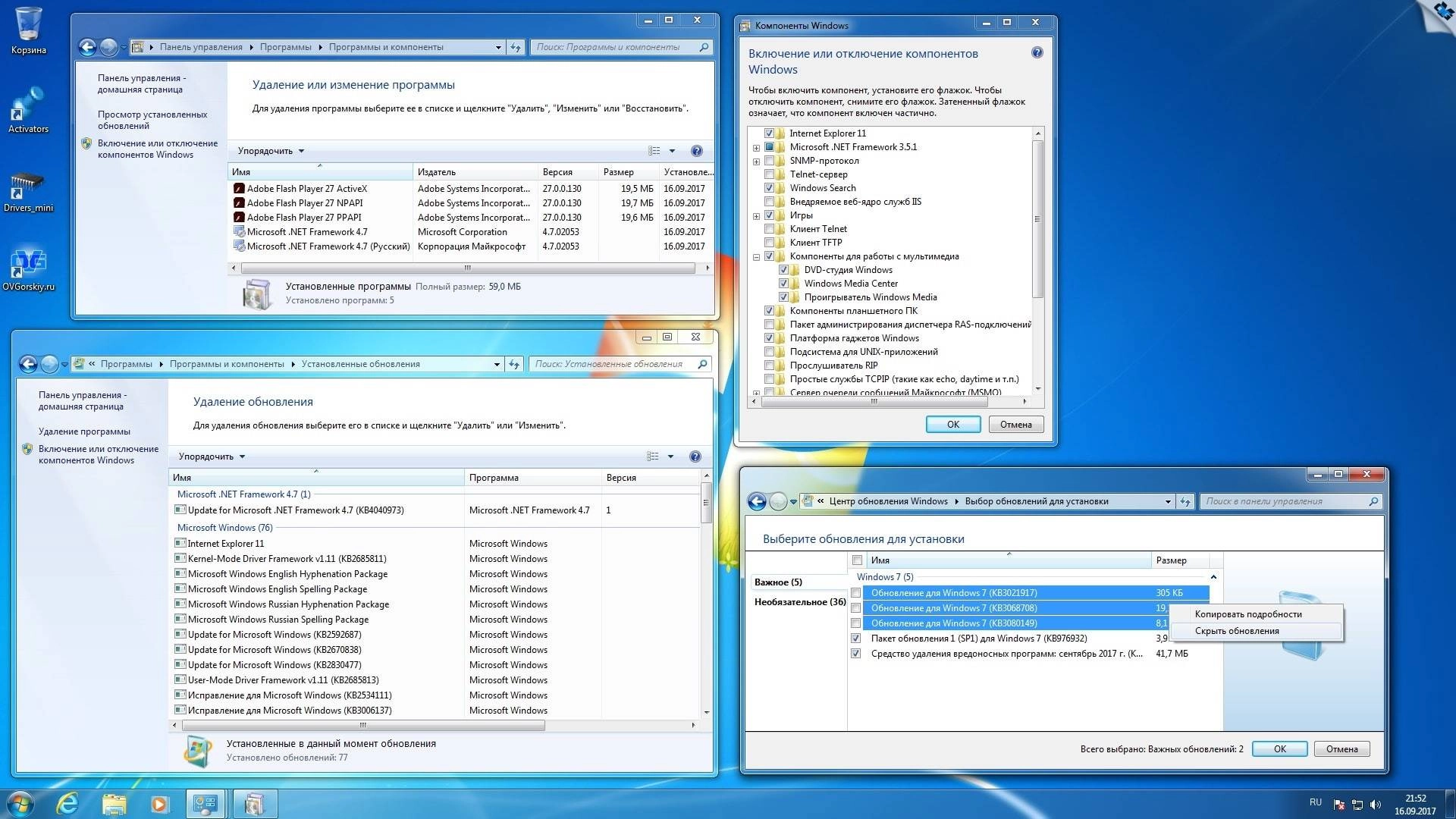
Task: Expand the Microsoft .NET Framework 3.5.1 node
Action: 756,146
